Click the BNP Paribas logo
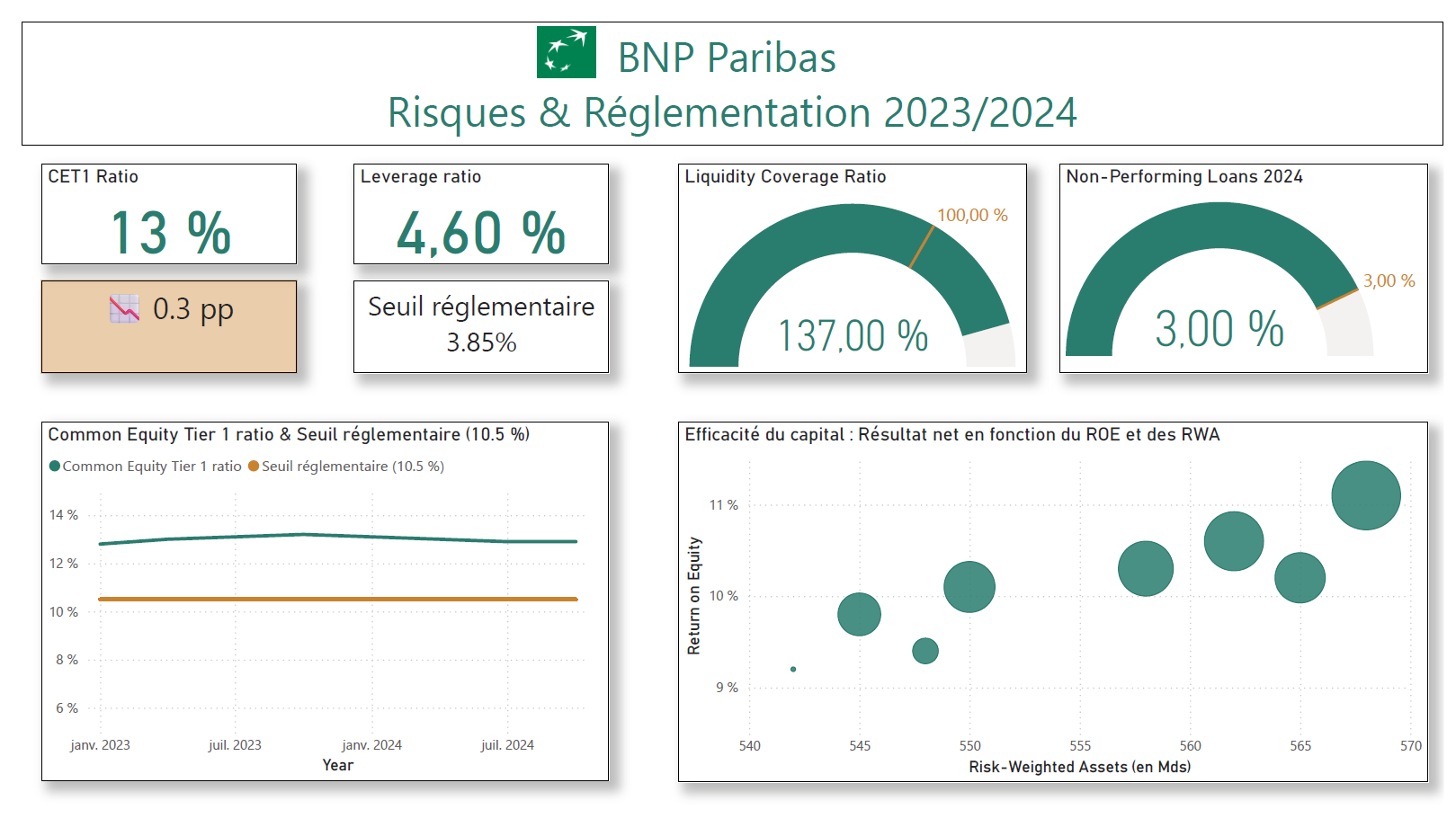 coord(566,52)
